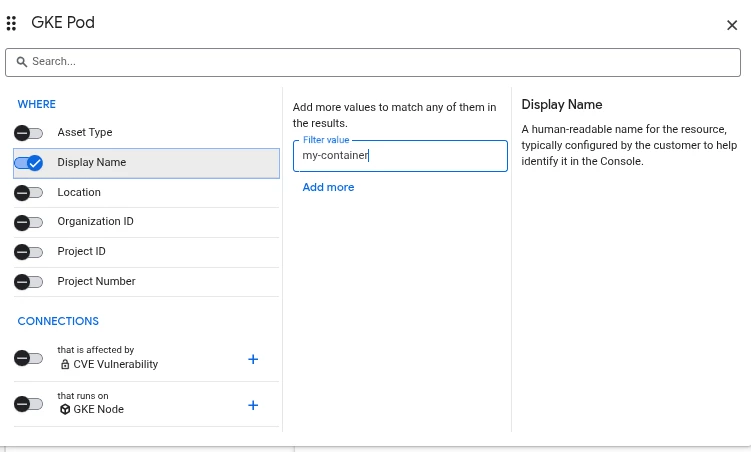Enable the Organization ID filter toggle

coord(28,222)
